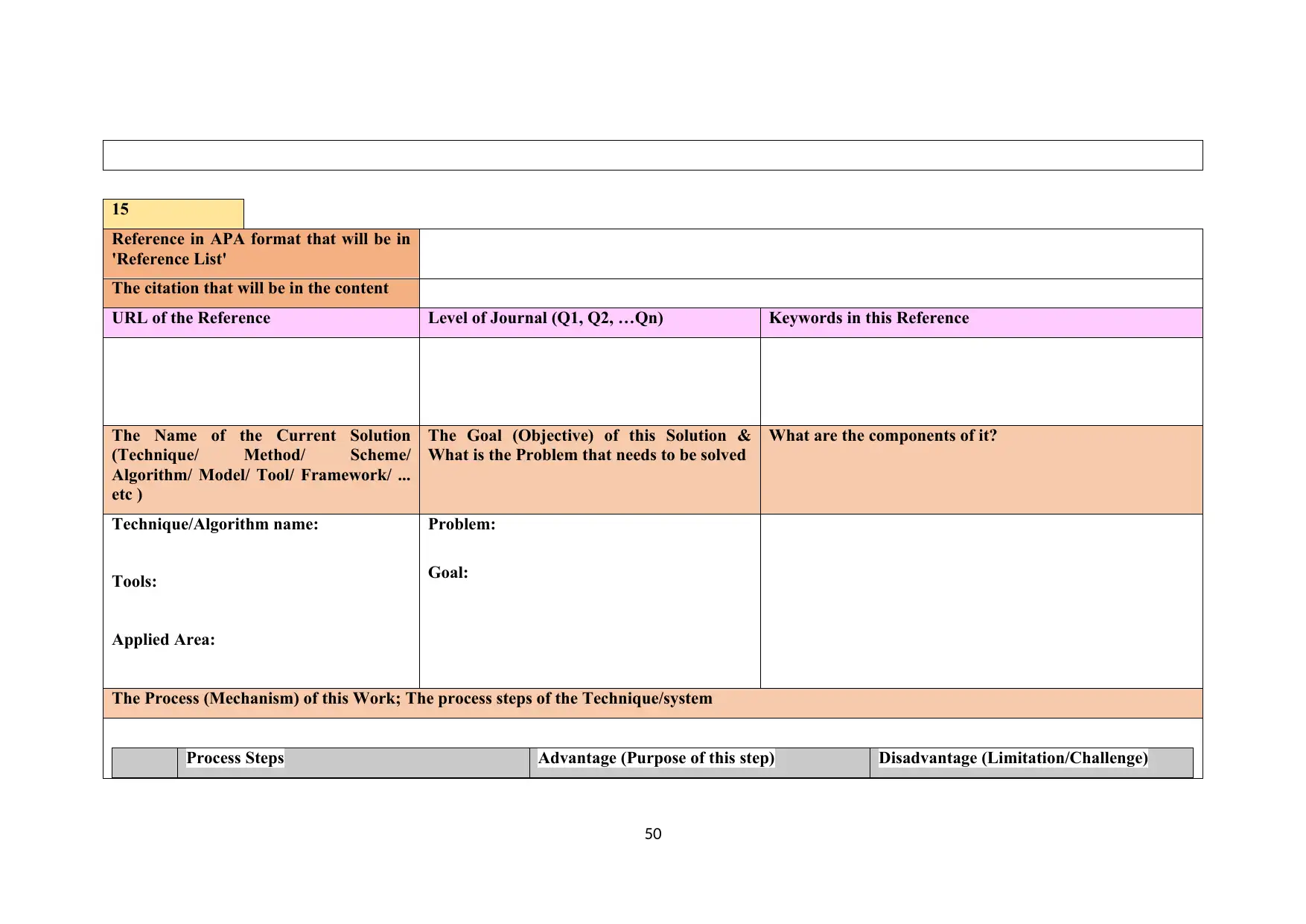
Task: Select 'Keywords in this Reference' header
Action: pos(981,323)
